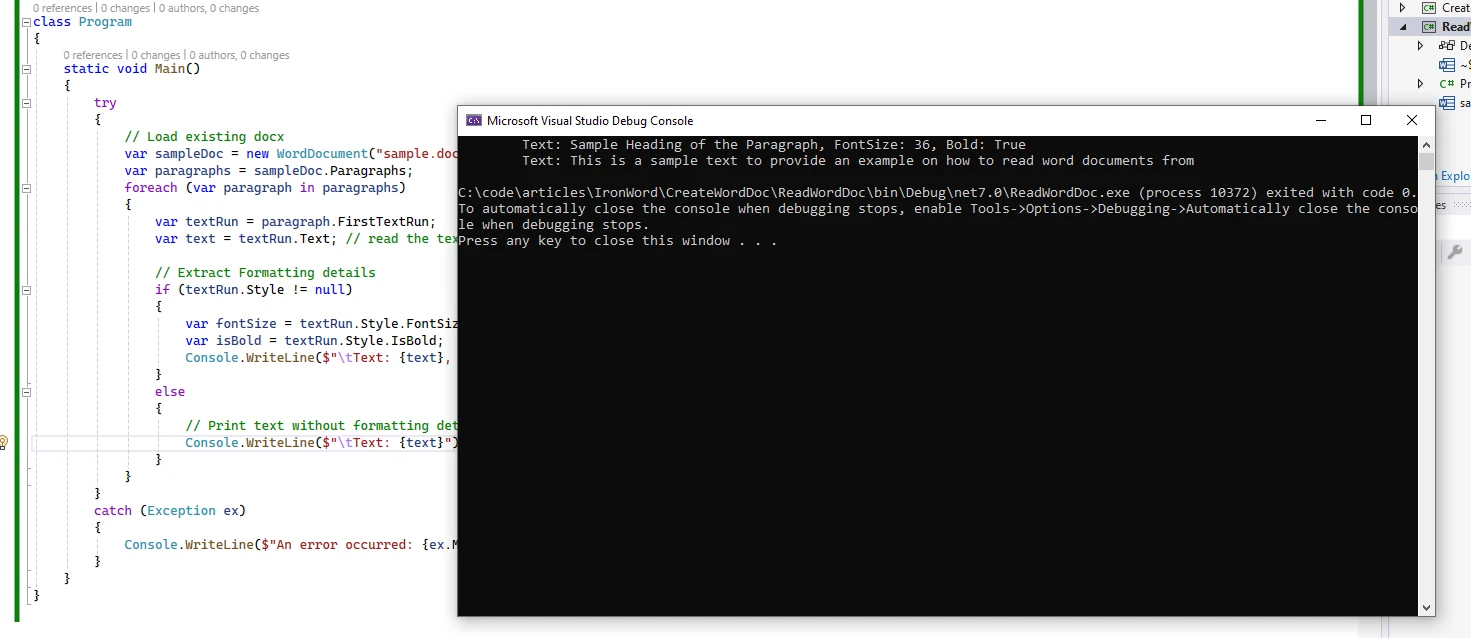Collapse the static void Main method
The height and width of the screenshot is (638, 1471).
point(26,69)
